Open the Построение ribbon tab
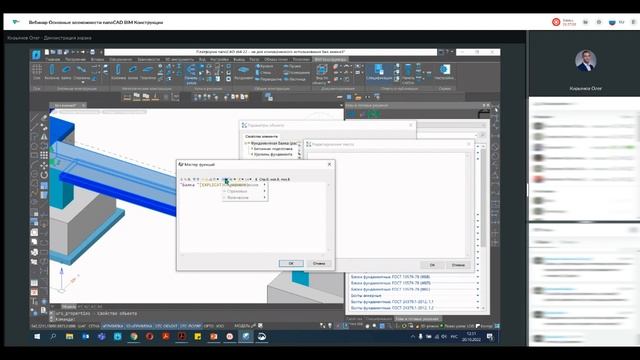 [x=75, y=60]
